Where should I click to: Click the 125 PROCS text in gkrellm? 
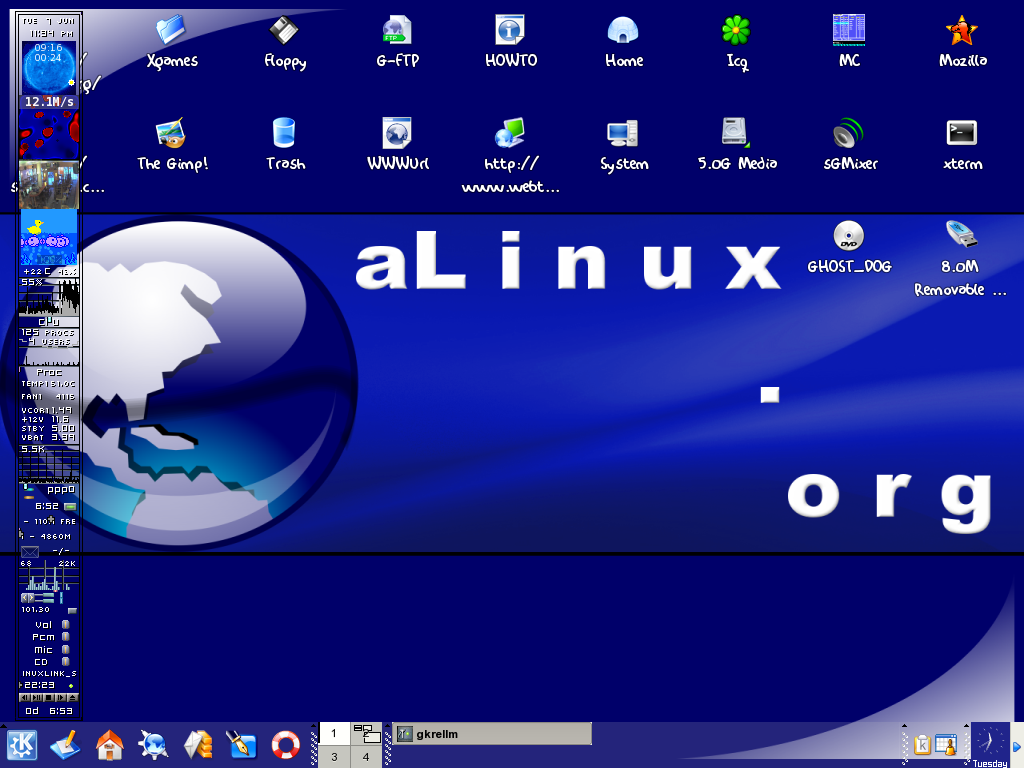pos(48,332)
